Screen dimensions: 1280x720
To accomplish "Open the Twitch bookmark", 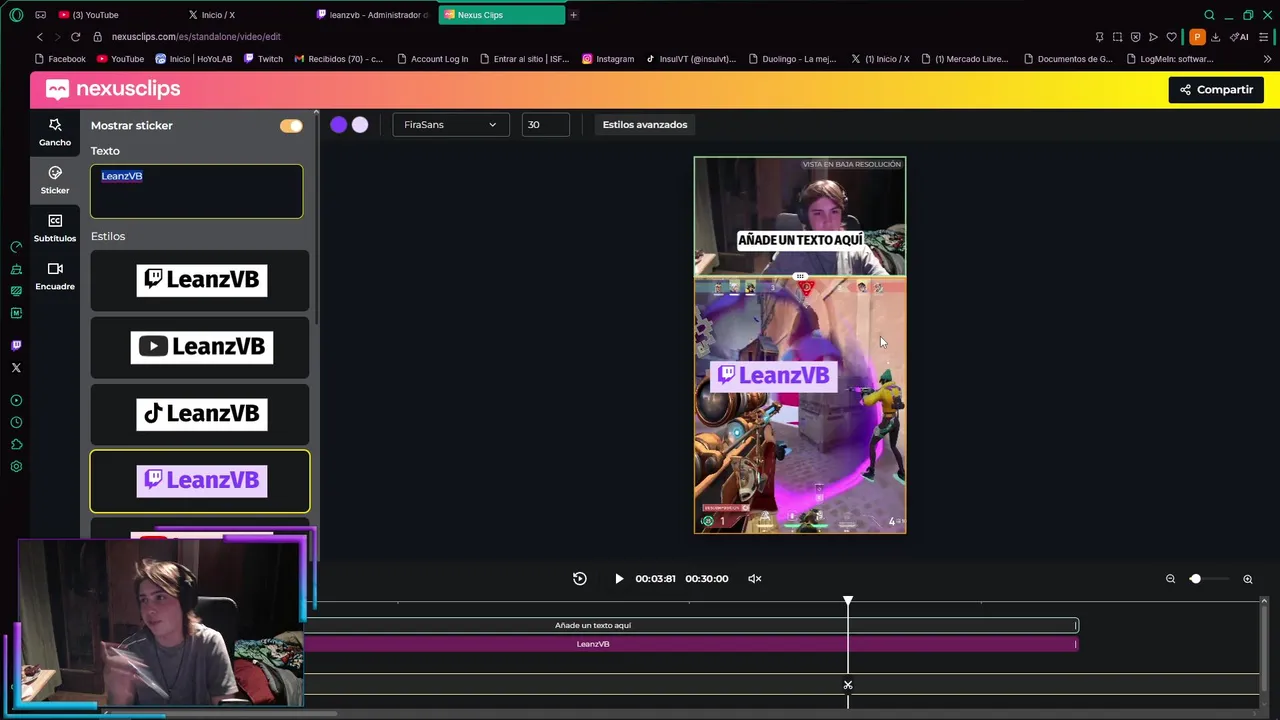I will click(x=263, y=59).
